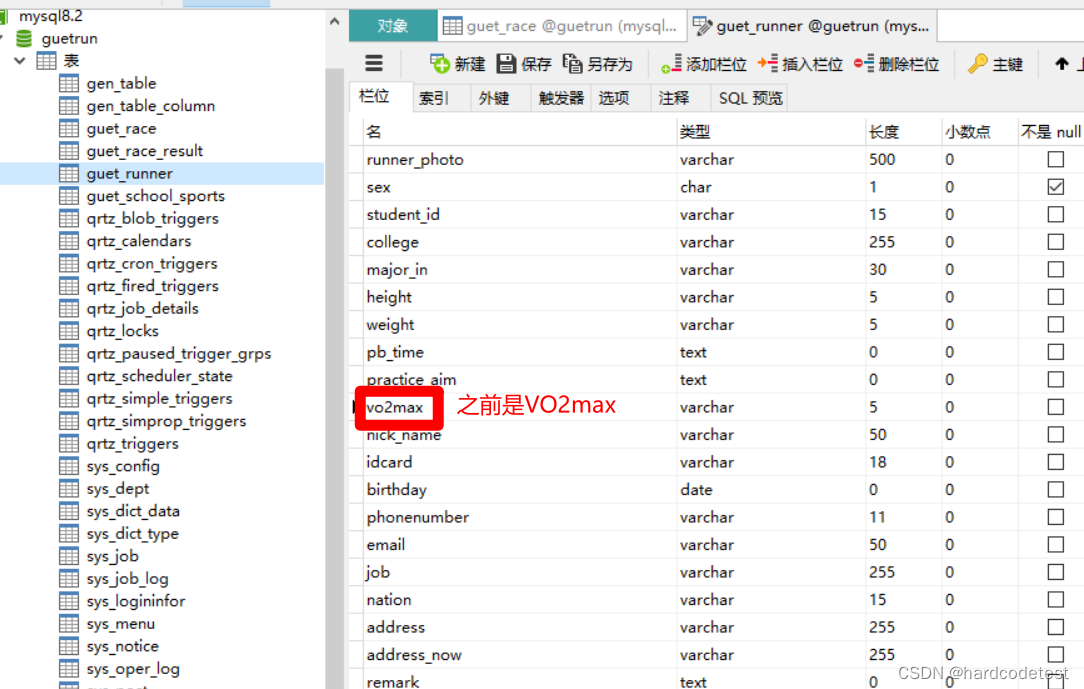
Task: Click the 类型 (Type) column header
Action: (x=771, y=131)
